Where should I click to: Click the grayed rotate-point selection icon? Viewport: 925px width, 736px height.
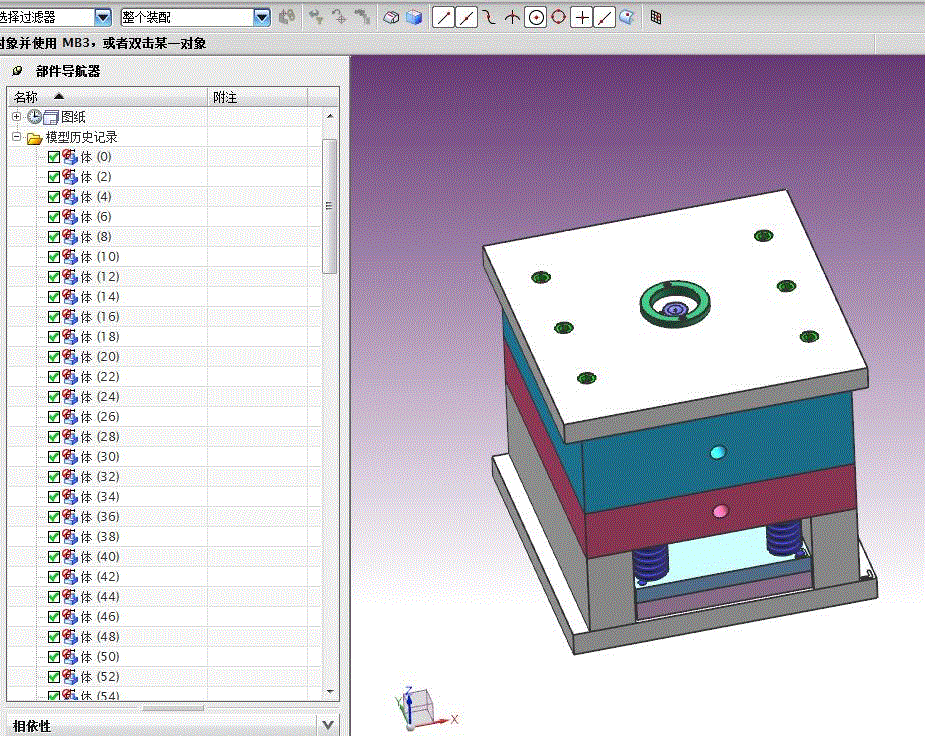[340, 17]
